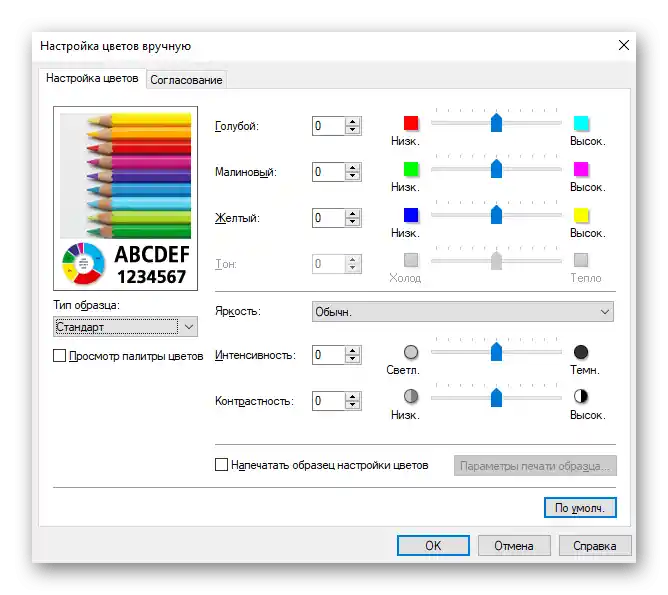Click the По умолч. button
The height and width of the screenshot is (595, 668).
[580, 508]
